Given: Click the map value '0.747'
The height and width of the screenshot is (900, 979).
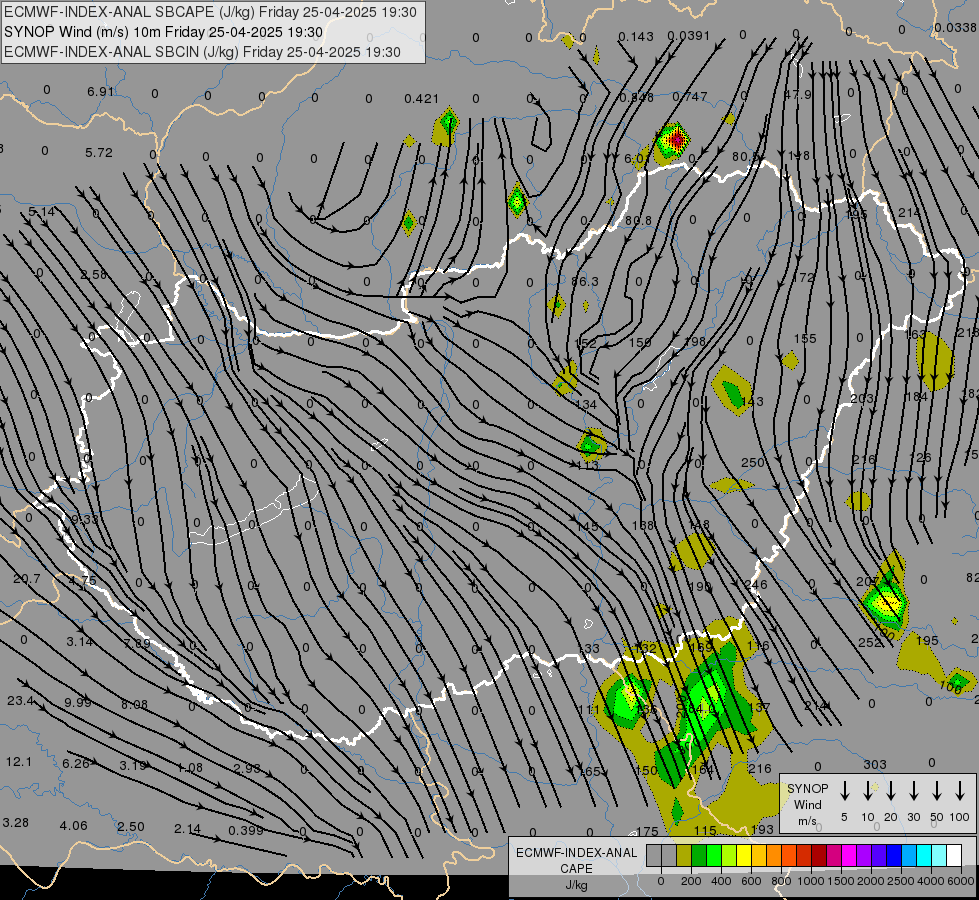Looking at the screenshot, I should tap(689, 96).
